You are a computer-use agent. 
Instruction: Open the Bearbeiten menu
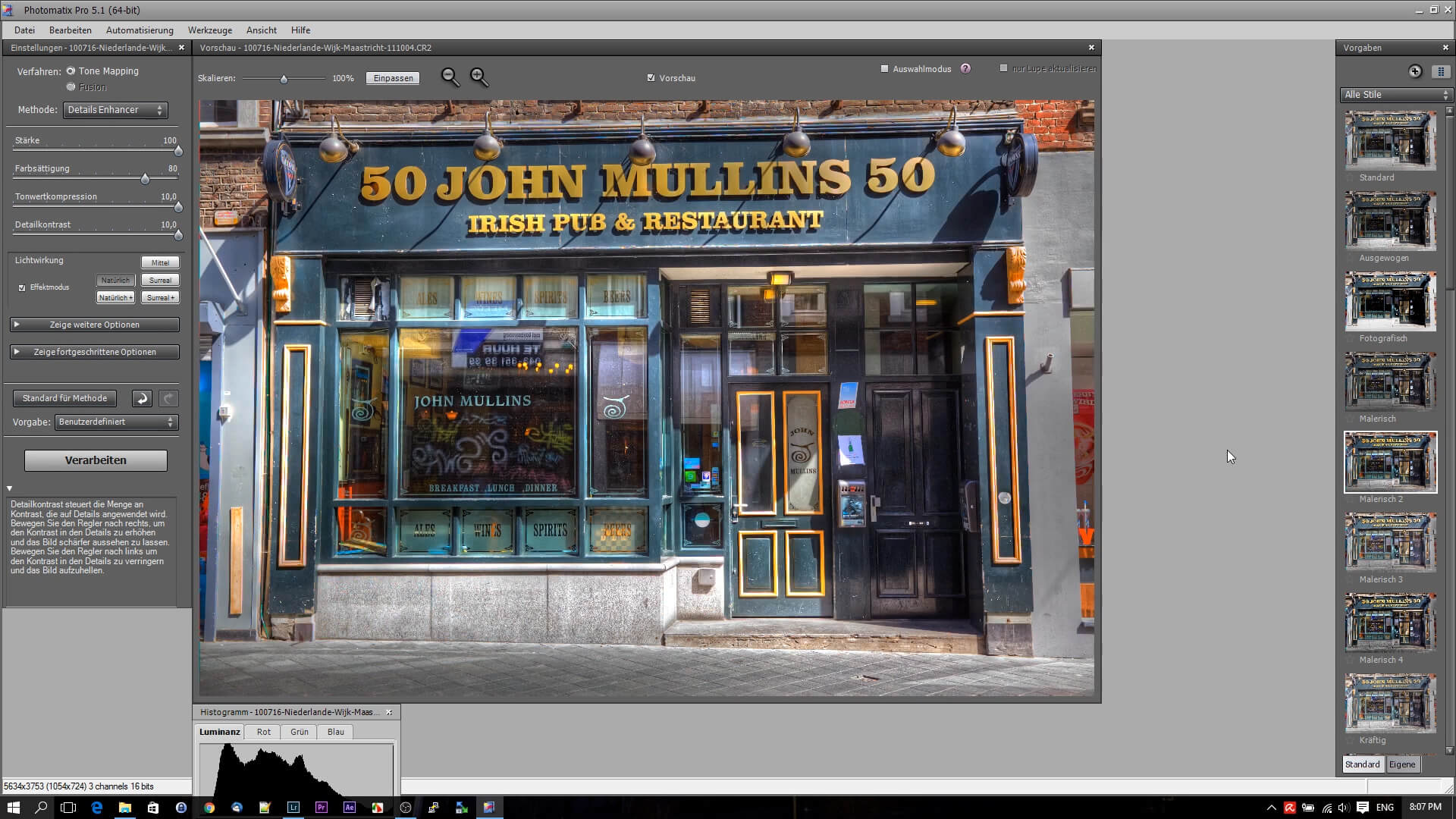coord(71,30)
